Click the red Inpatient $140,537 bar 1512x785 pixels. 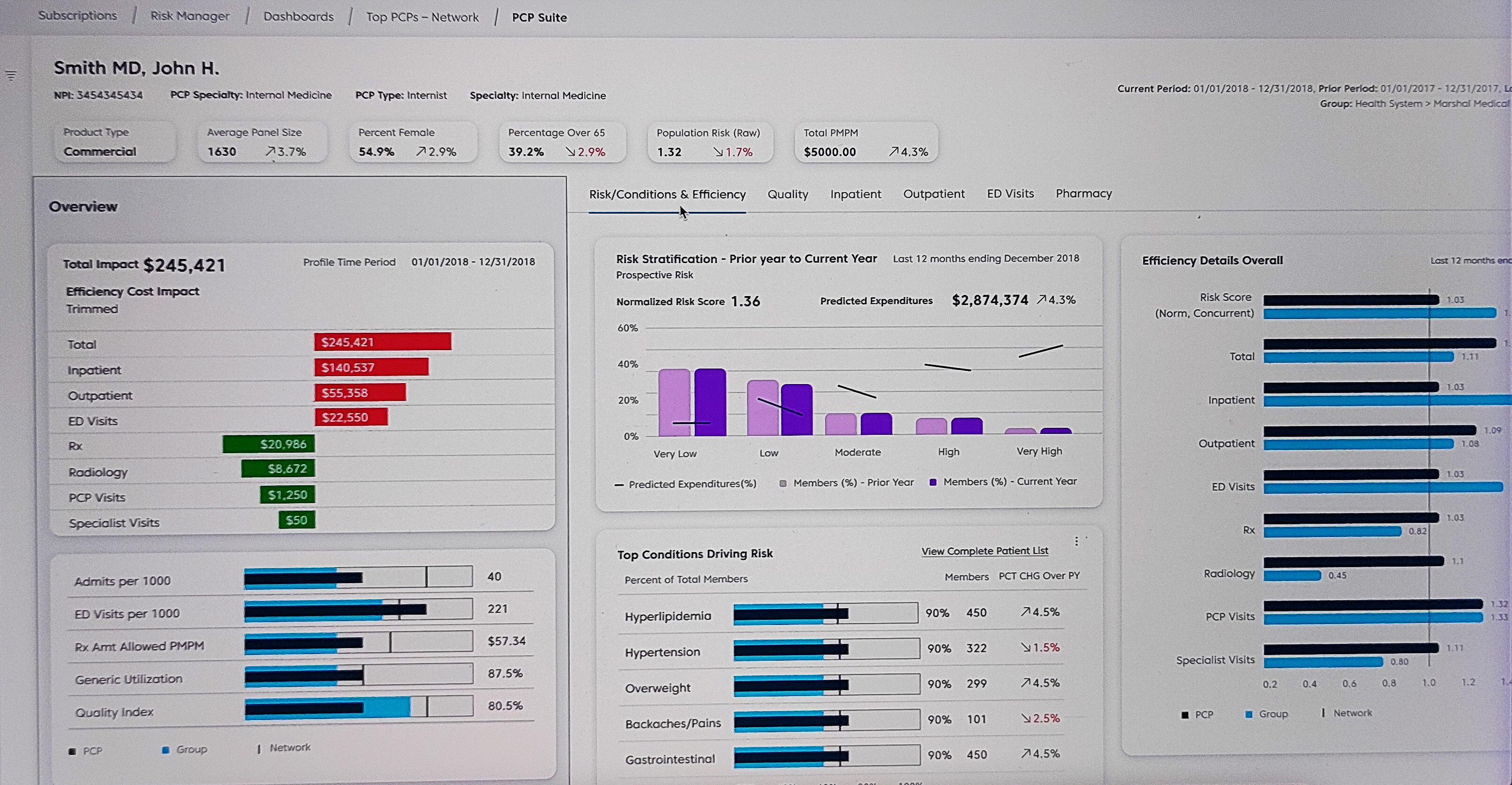coord(371,368)
